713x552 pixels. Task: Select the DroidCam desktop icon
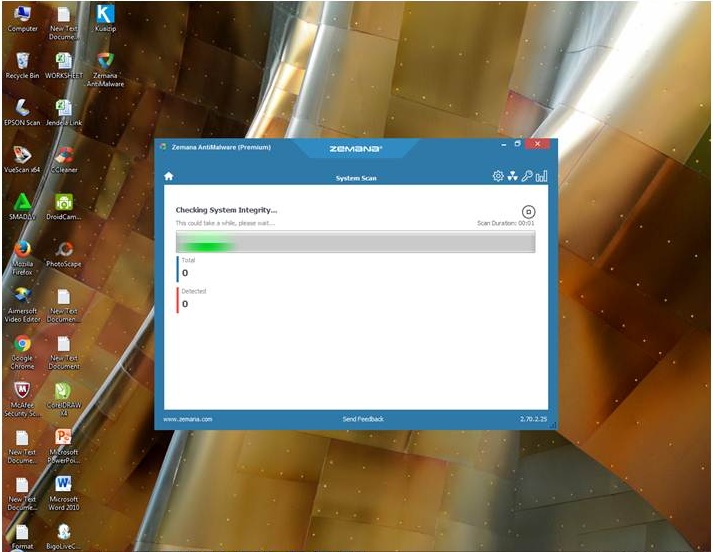click(x=64, y=207)
